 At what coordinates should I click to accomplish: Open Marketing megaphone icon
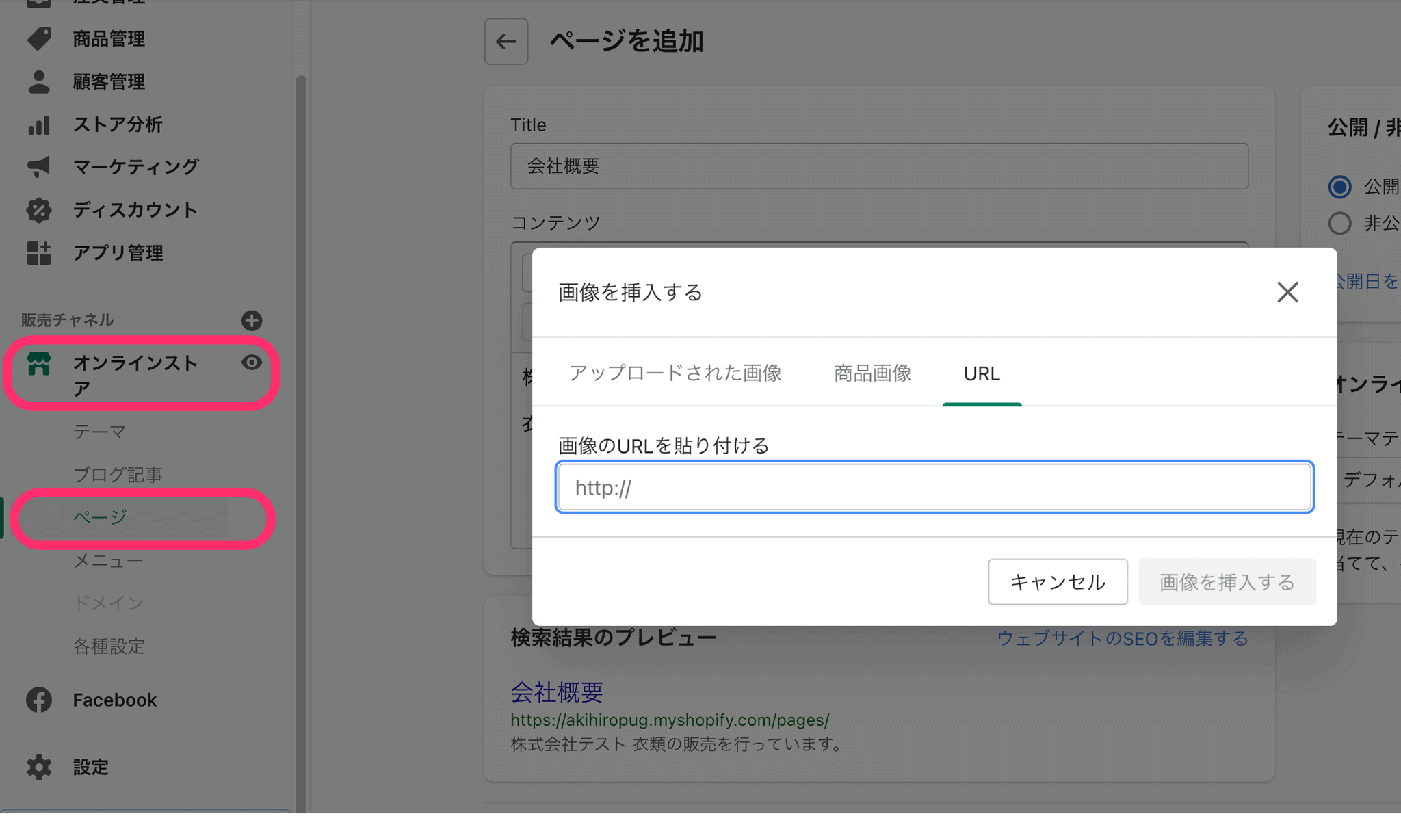(x=39, y=166)
